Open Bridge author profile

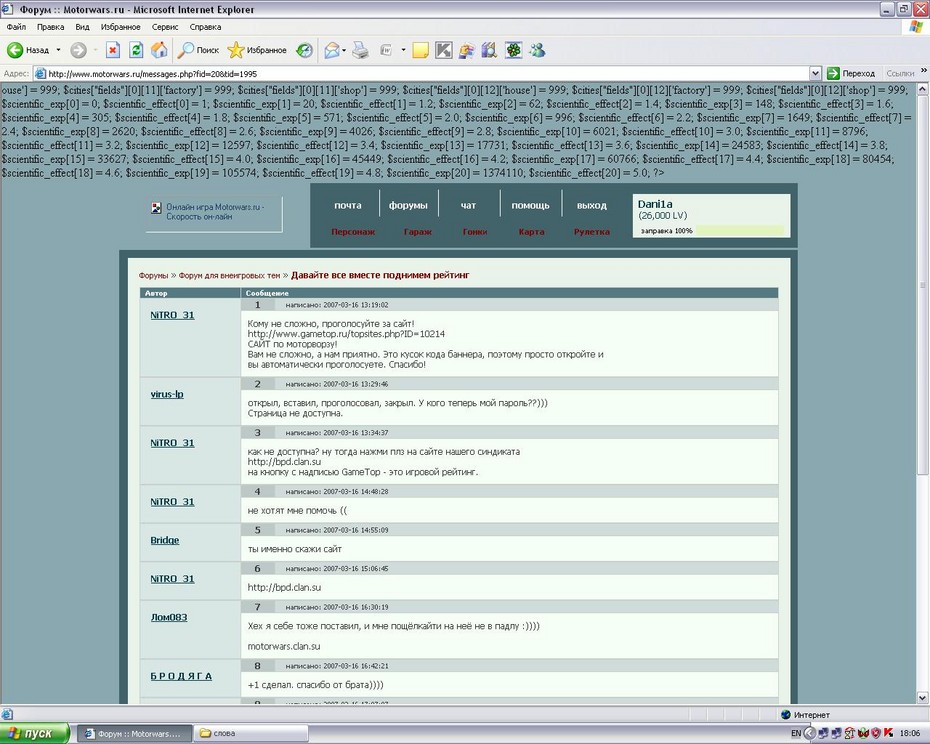(164, 540)
